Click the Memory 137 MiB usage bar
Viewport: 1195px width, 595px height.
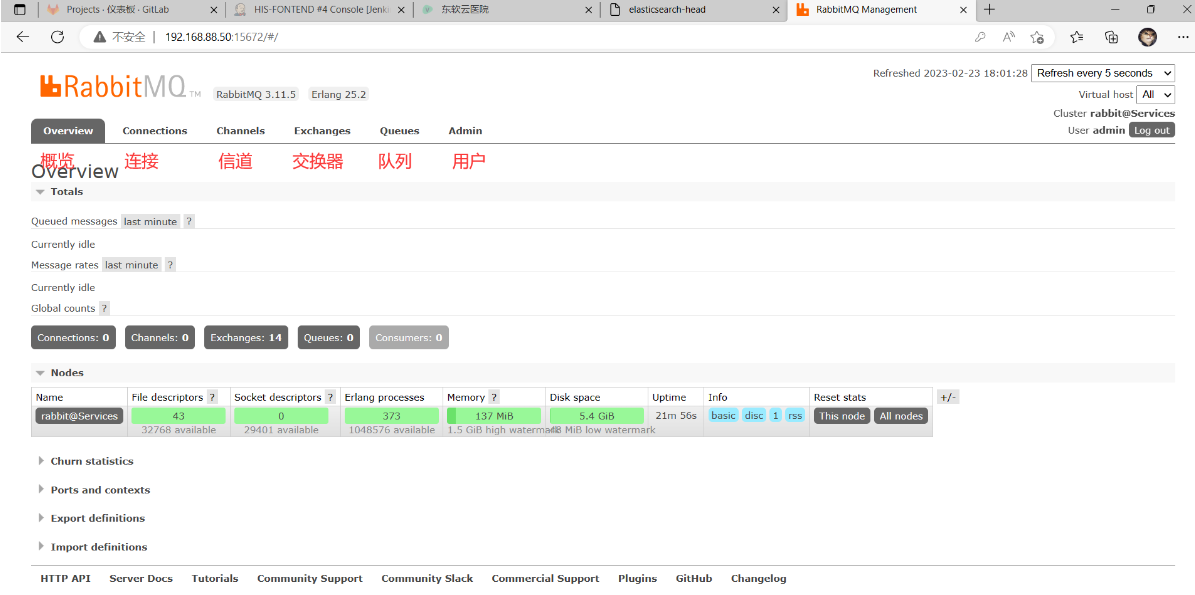click(x=494, y=416)
